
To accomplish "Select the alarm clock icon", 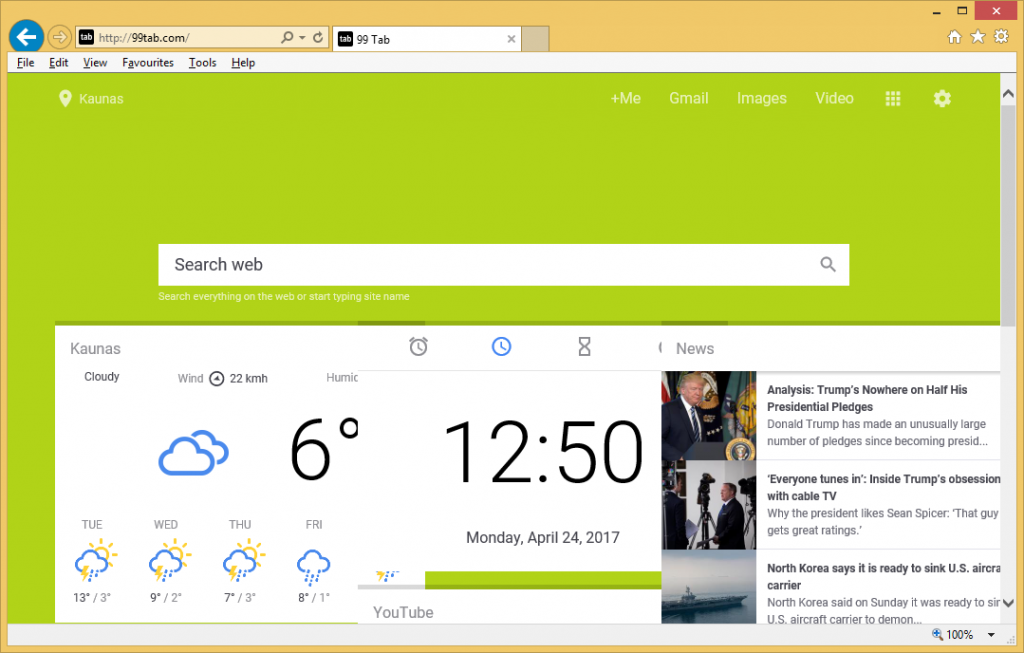I will click(x=419, y=347).
